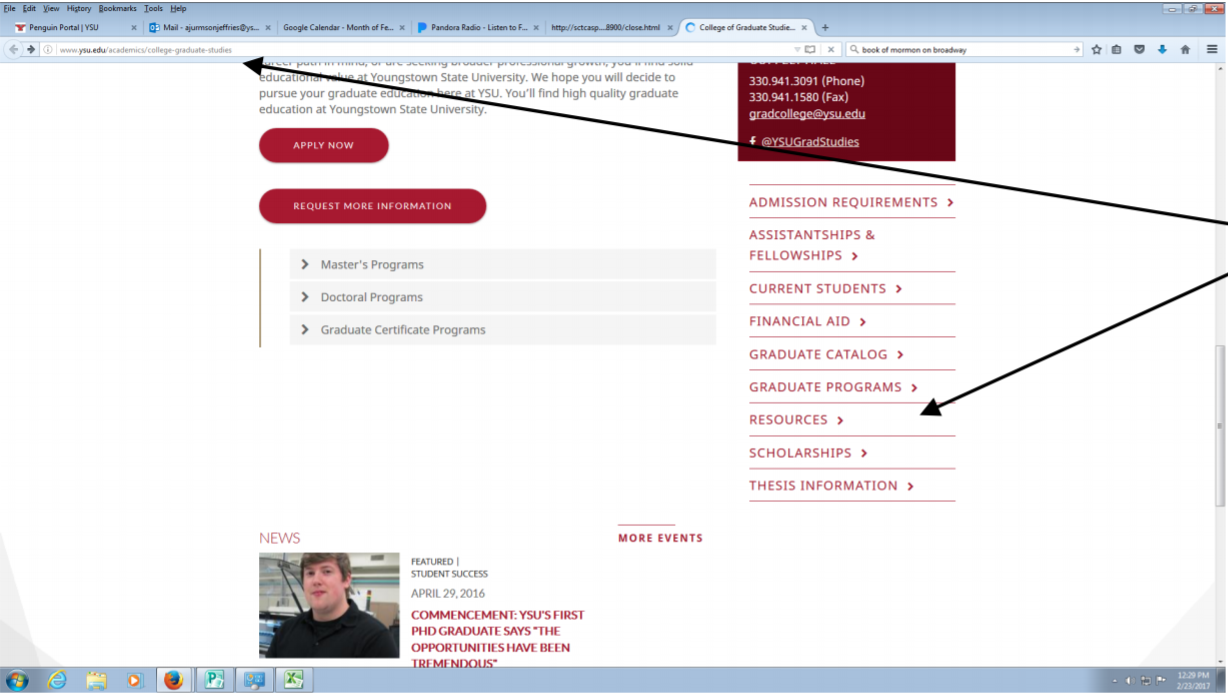
Task: Switch to Penguin Portal YSU tab
Action: coord(75,27)
